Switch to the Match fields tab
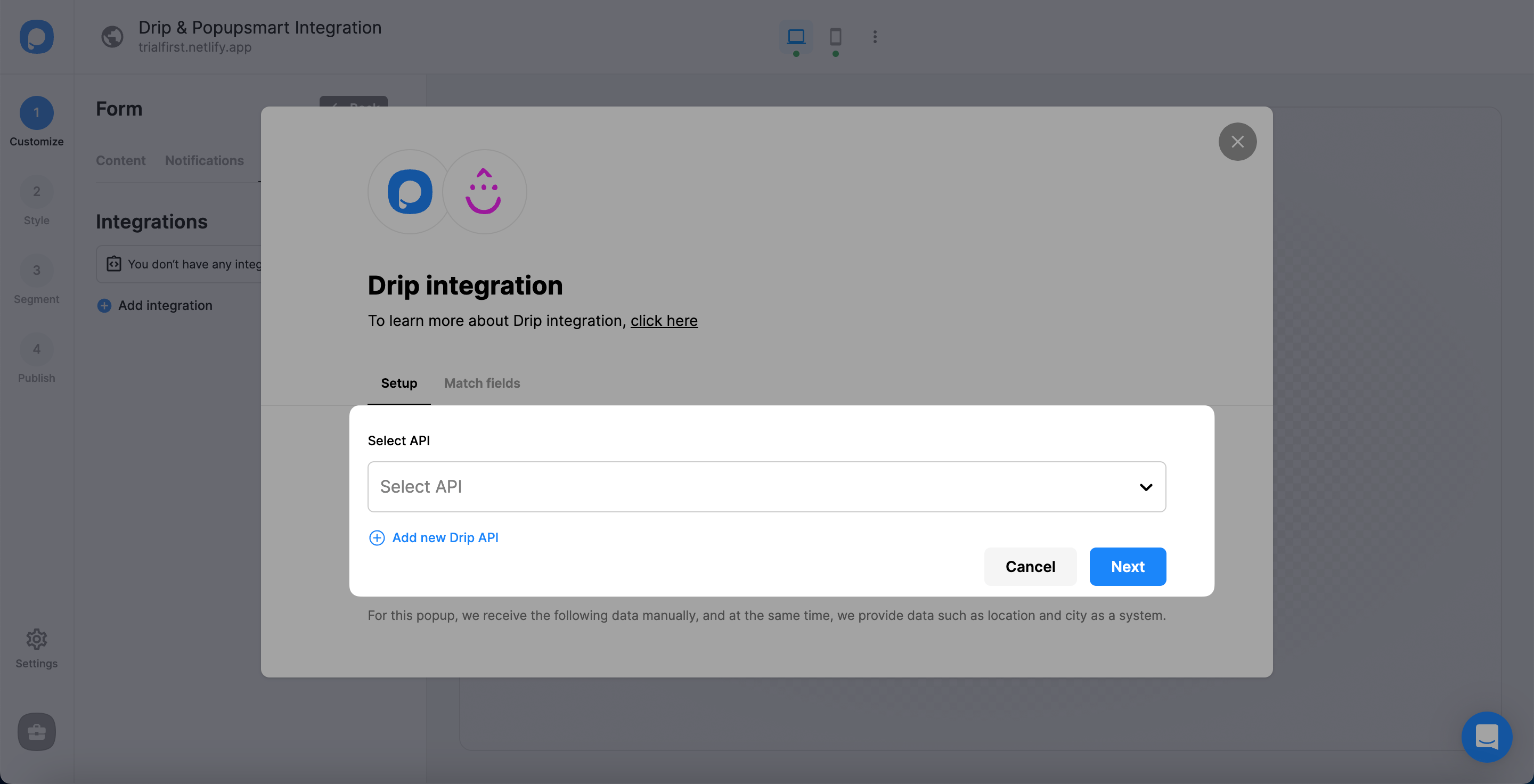 (482, 383)
